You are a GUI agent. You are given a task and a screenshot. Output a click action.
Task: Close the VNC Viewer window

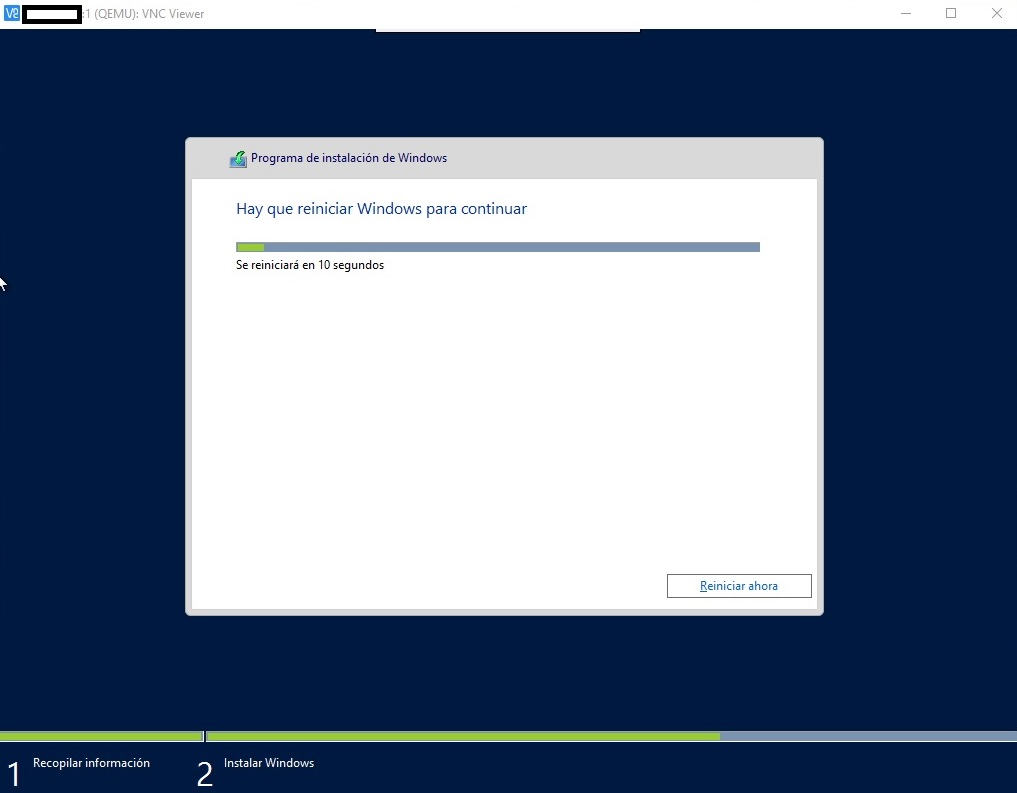[x=996, y=14]
